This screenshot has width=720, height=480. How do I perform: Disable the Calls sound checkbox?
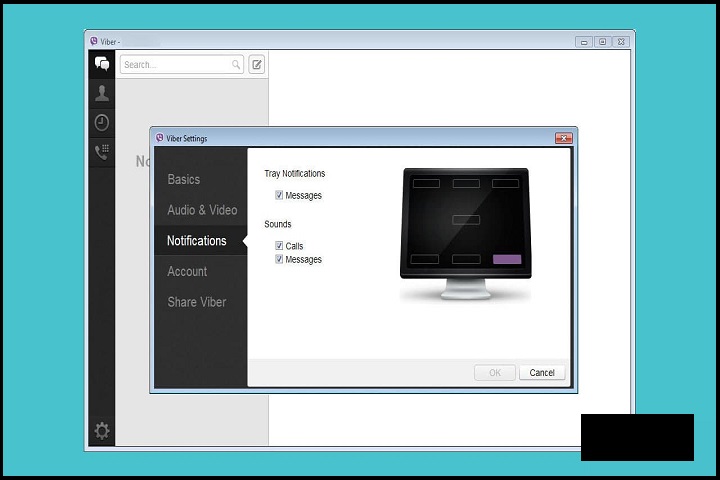(280, 246)
